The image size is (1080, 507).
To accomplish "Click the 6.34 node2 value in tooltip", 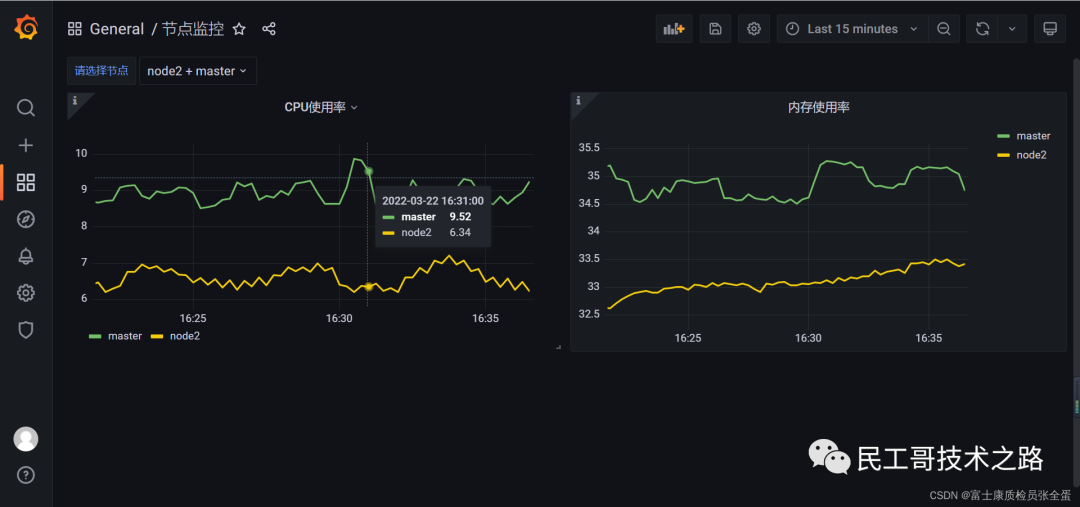I will click(x=460, y=233).
